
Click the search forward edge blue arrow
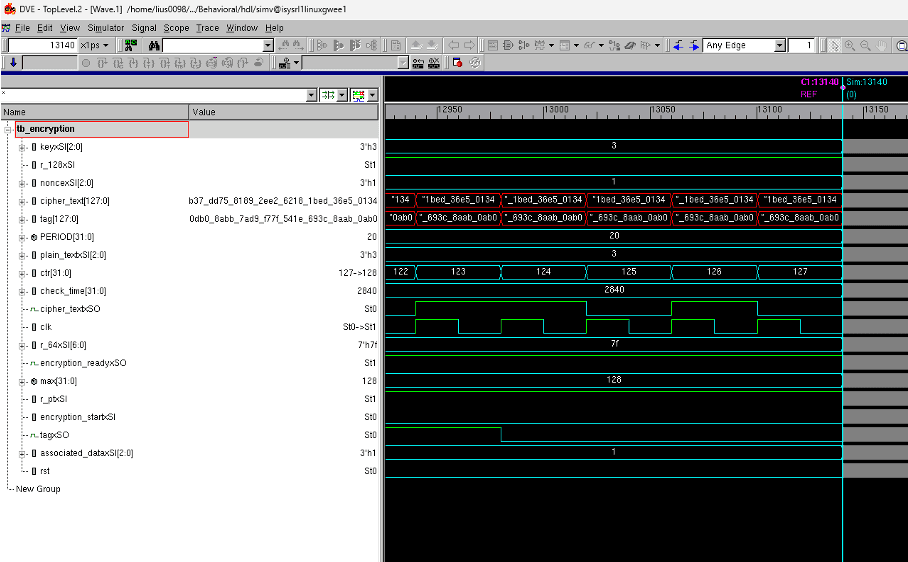coord(693,45)
